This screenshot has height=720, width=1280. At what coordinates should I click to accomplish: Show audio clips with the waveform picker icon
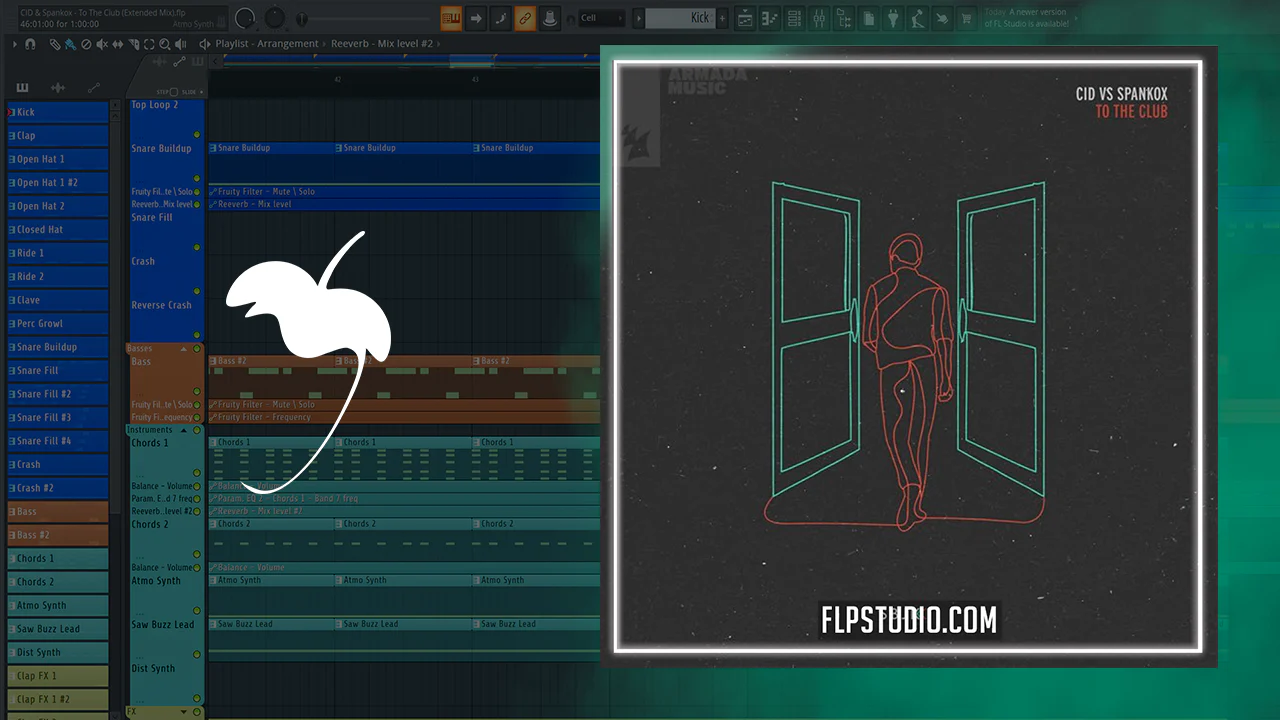point(58,88)
